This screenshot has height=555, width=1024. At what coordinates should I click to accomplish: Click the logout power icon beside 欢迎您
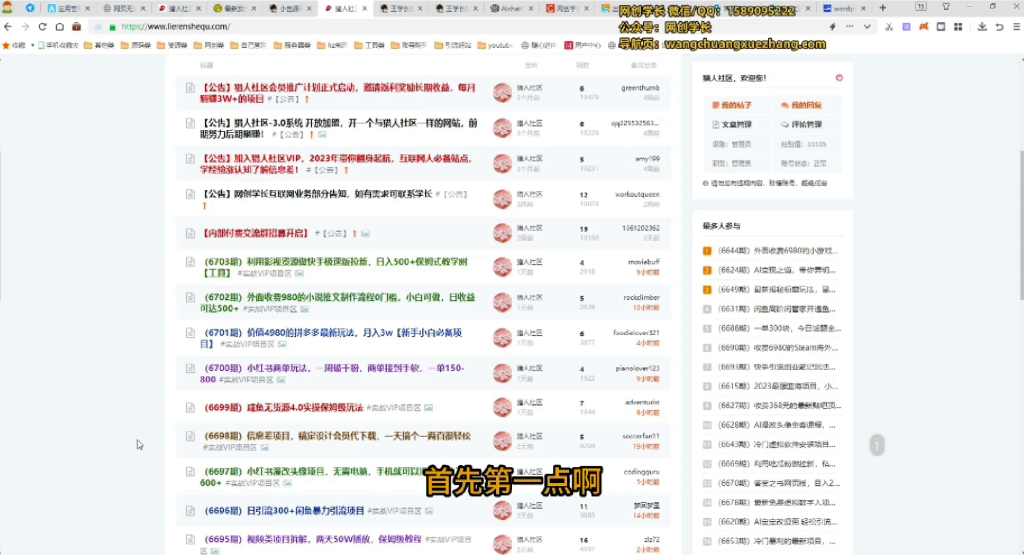839,78
